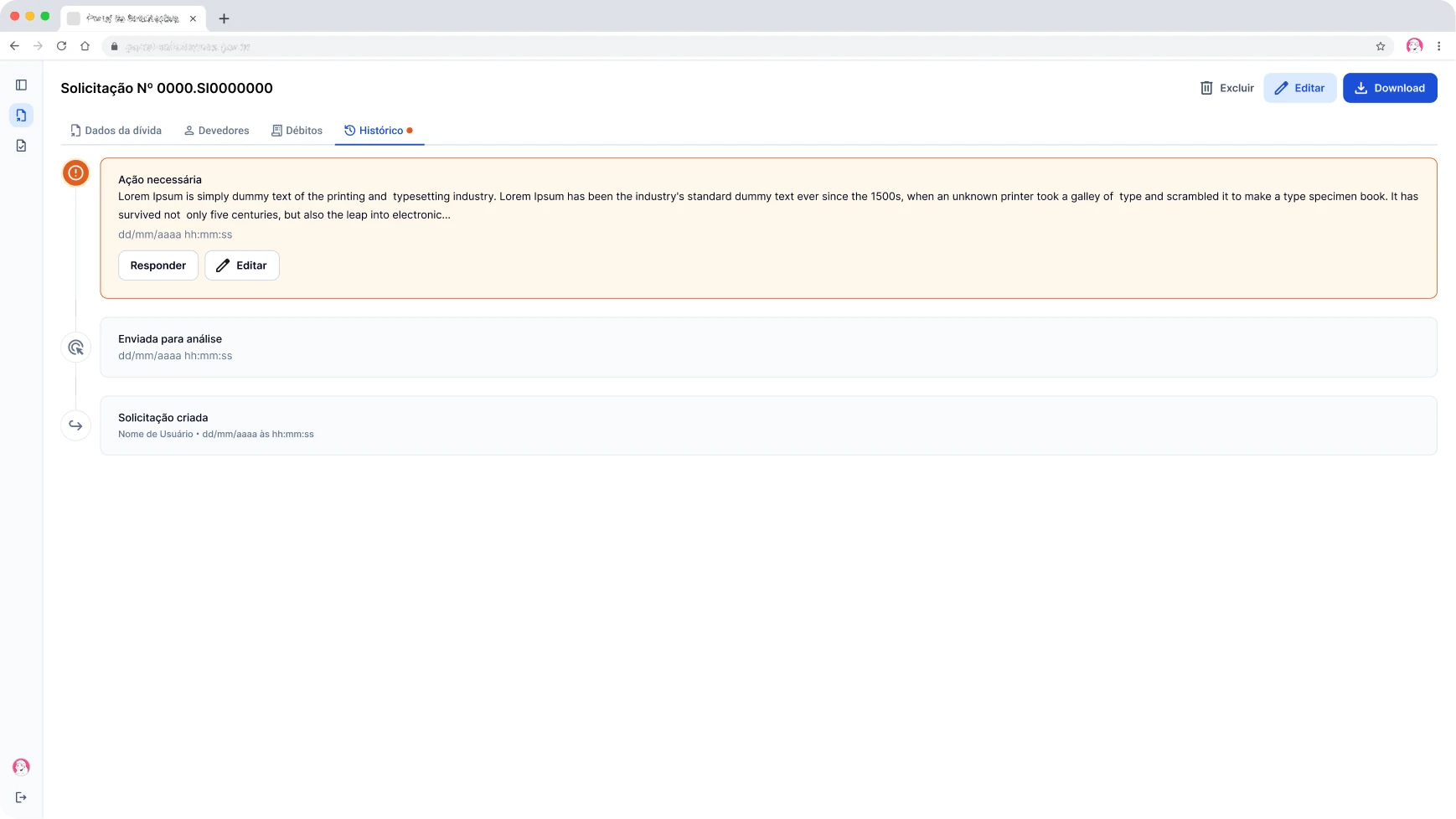Screen dimensions: 1456x819
Task: Click Editar in the Ação necessária card
Action: [242, 265]
